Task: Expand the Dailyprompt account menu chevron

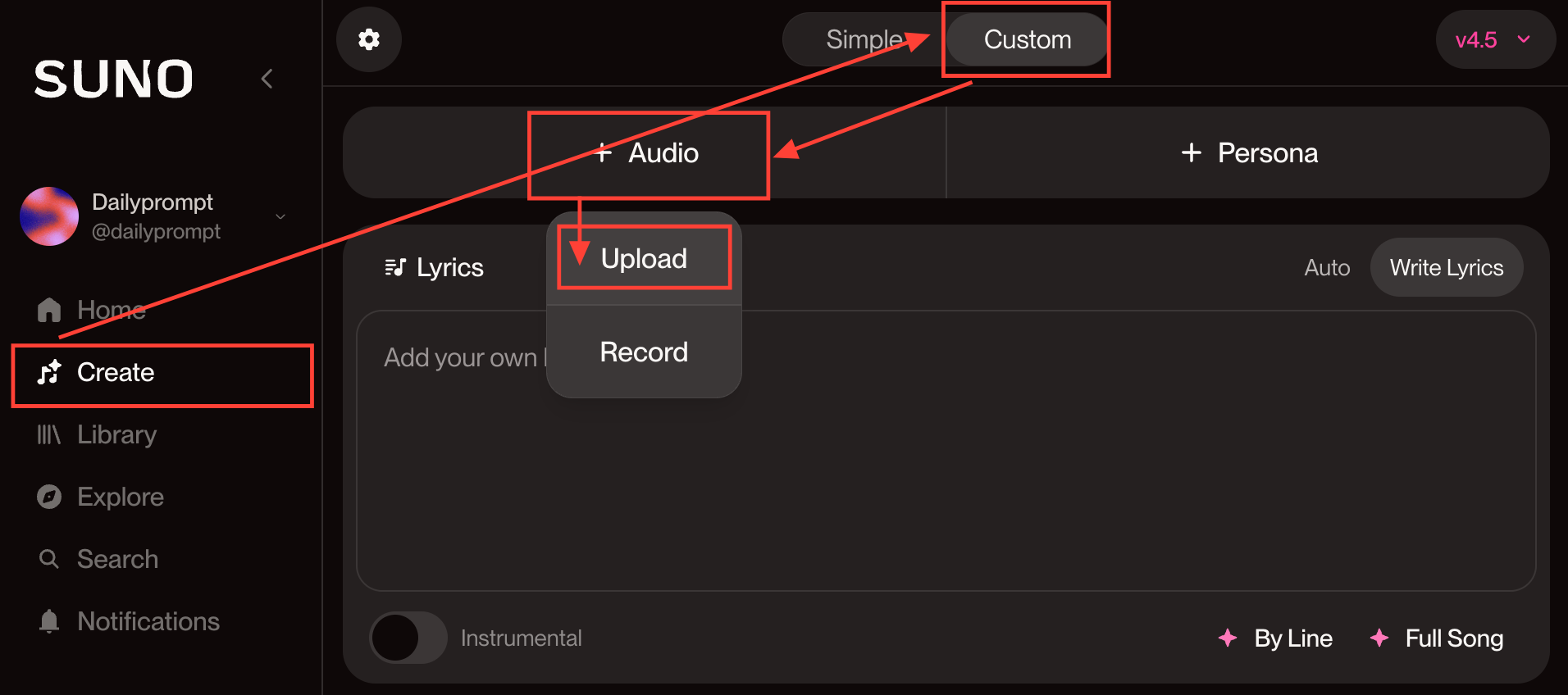Action: [280, 216]
